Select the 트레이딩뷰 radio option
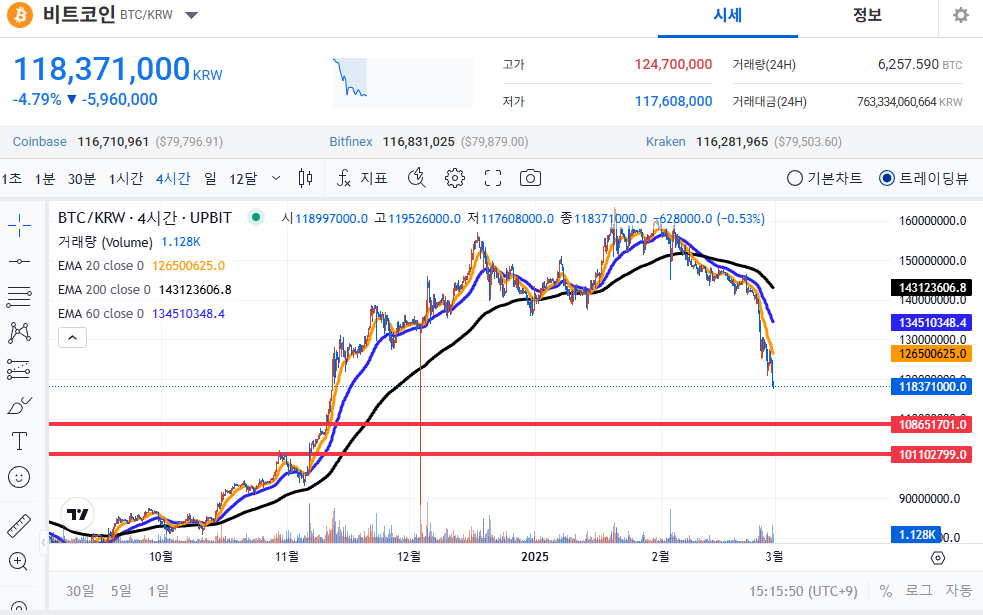 [x=924, y=178]
